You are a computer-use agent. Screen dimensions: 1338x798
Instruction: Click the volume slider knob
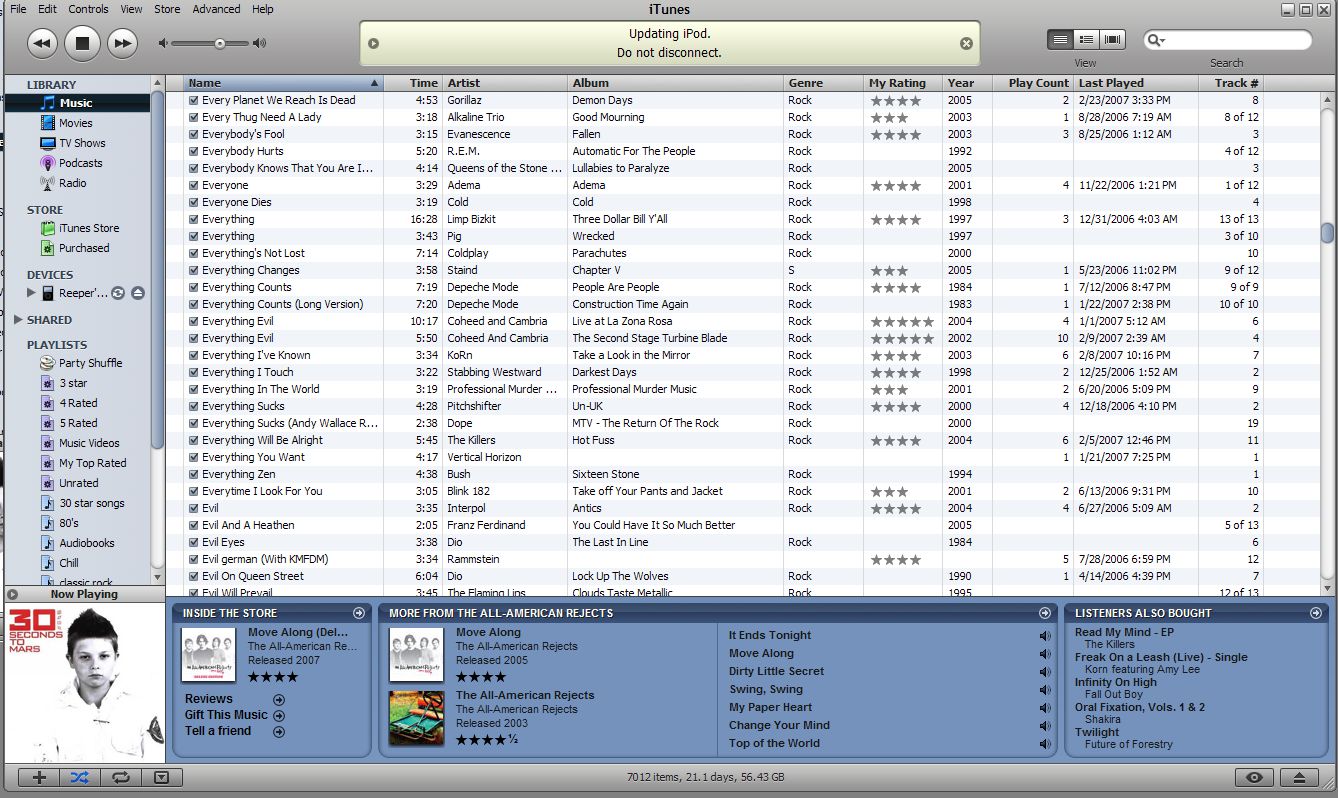coord(219,43)
